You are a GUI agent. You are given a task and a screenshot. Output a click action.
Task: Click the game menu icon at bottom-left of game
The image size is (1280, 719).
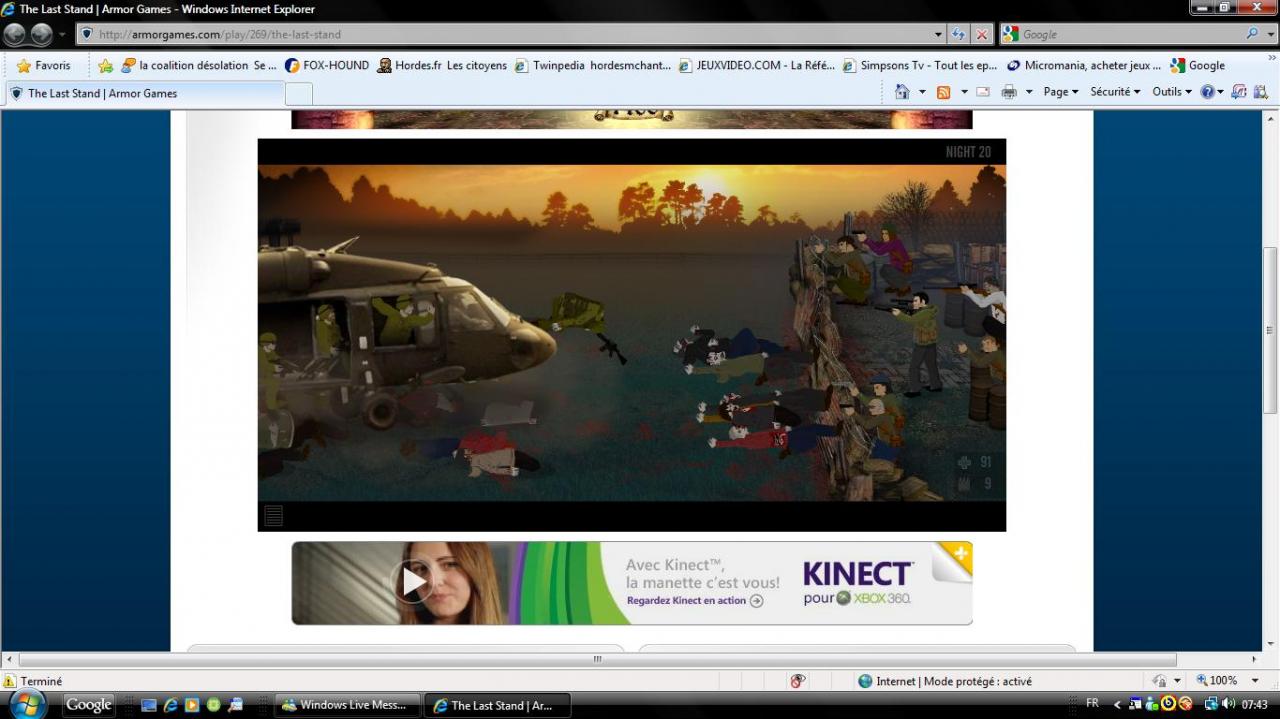click(x=273, y=515)
